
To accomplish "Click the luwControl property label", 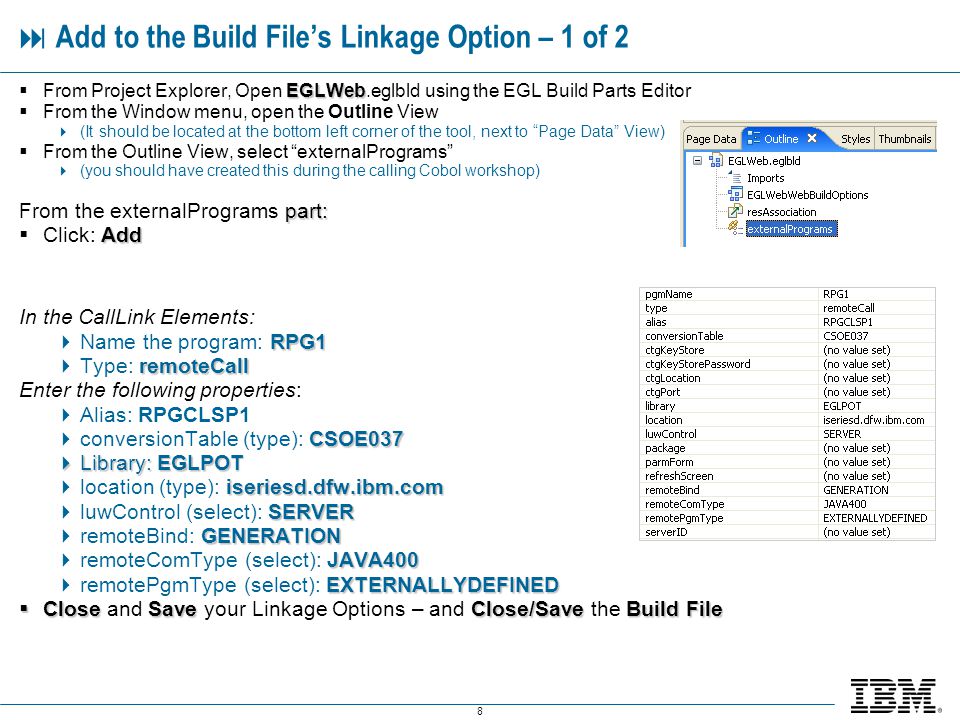I will [x=670, y=434].
